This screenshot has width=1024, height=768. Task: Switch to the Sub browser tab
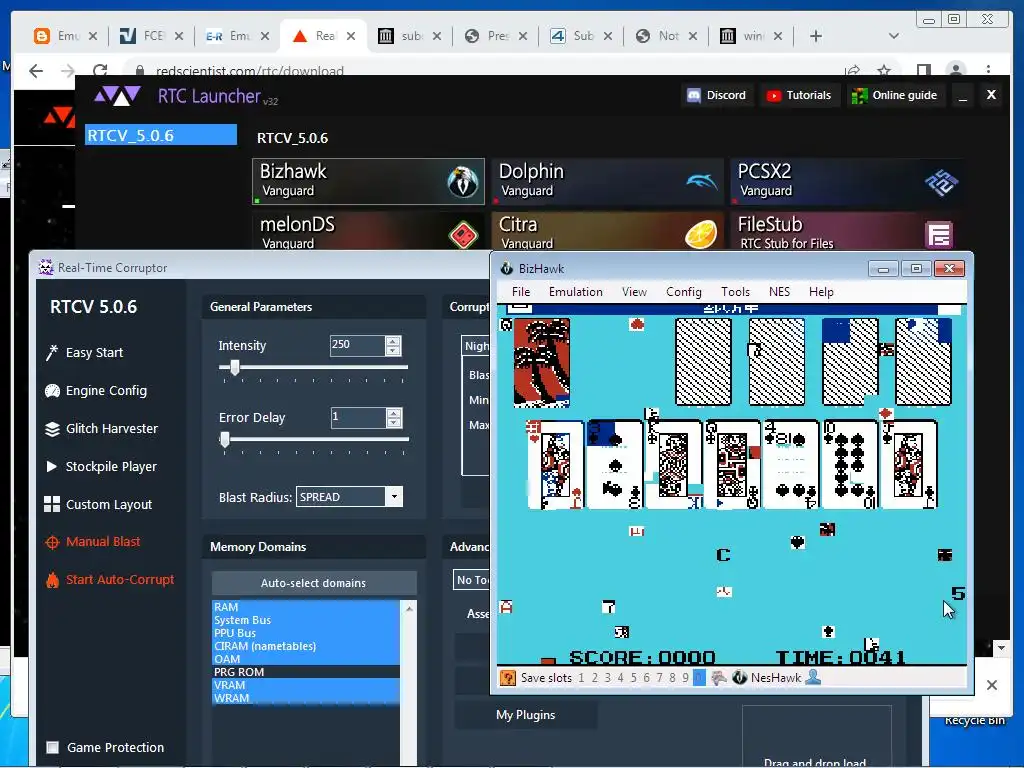point(580,36)
